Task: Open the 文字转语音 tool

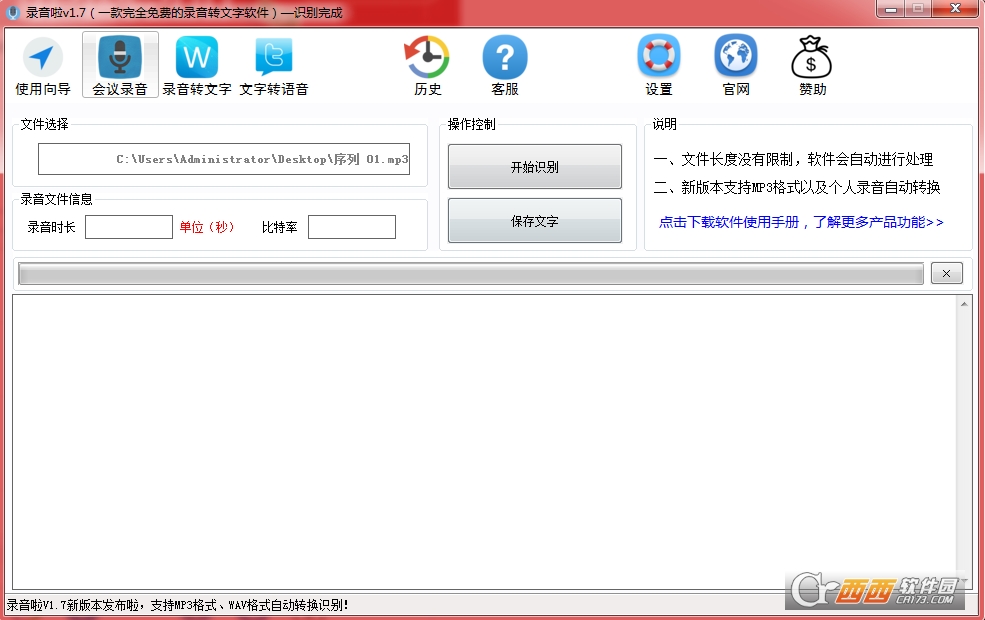Action: tap(274, 66)
